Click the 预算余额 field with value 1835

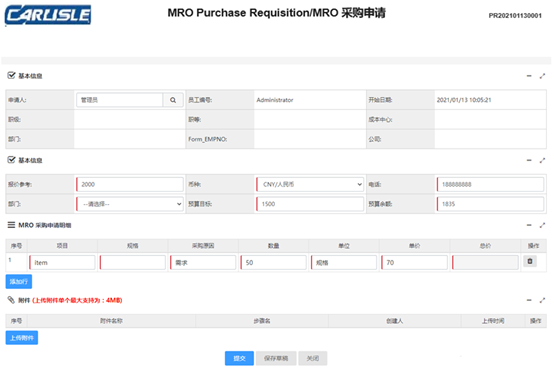click(x=490, y=204)
